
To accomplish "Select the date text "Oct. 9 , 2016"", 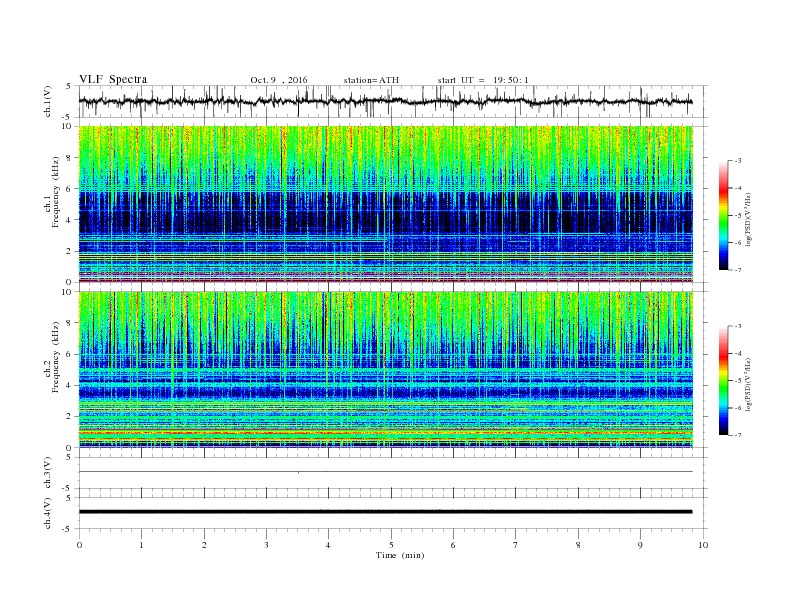I will [278, 80].
